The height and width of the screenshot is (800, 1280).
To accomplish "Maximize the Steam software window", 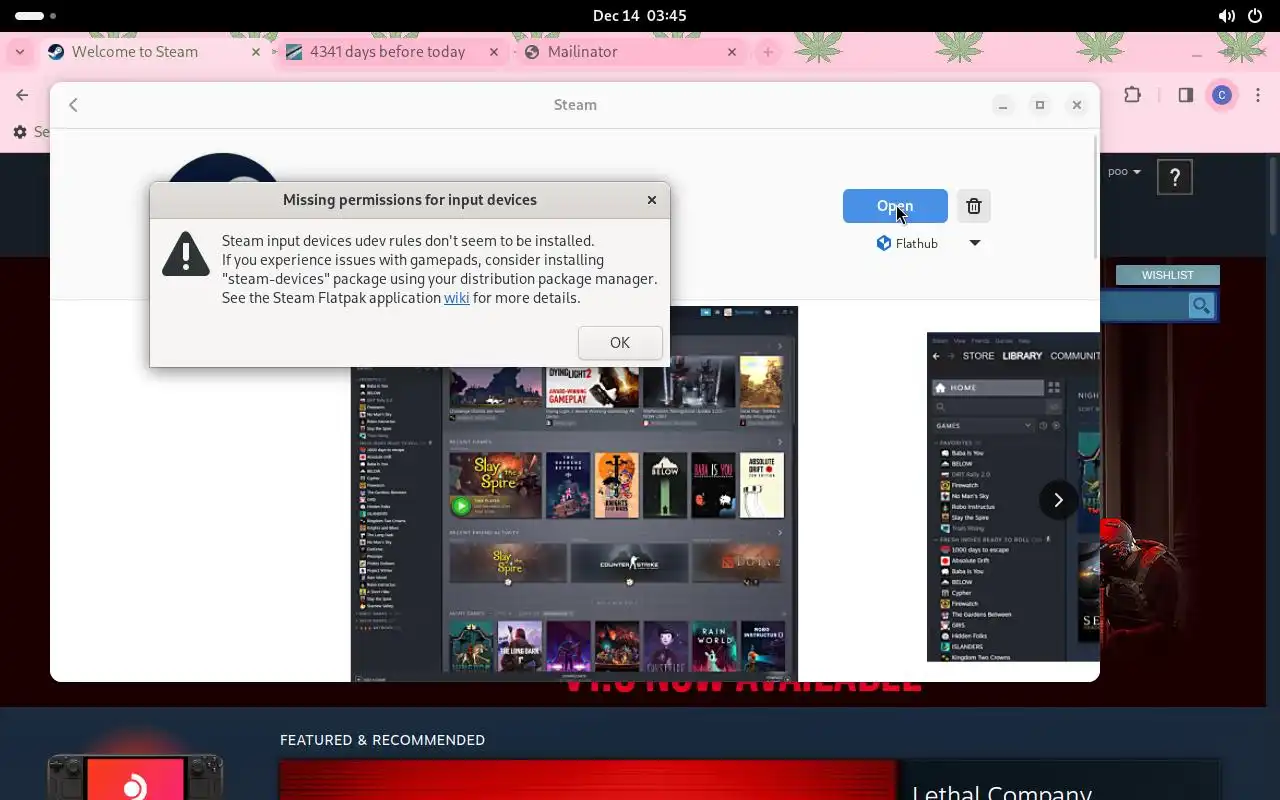I will point(1040,105).
